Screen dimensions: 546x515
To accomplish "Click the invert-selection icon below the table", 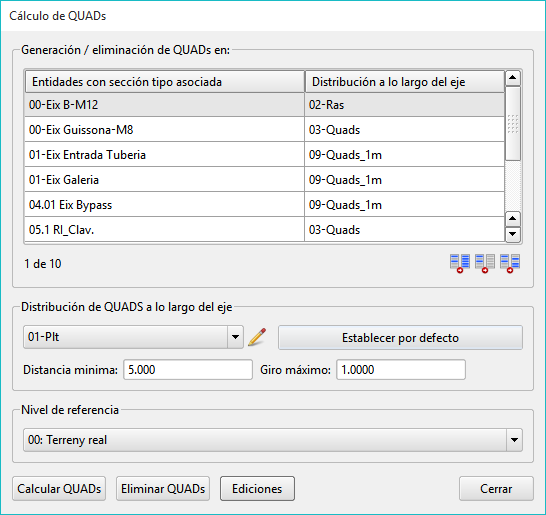I will click(x=510, y=263).
